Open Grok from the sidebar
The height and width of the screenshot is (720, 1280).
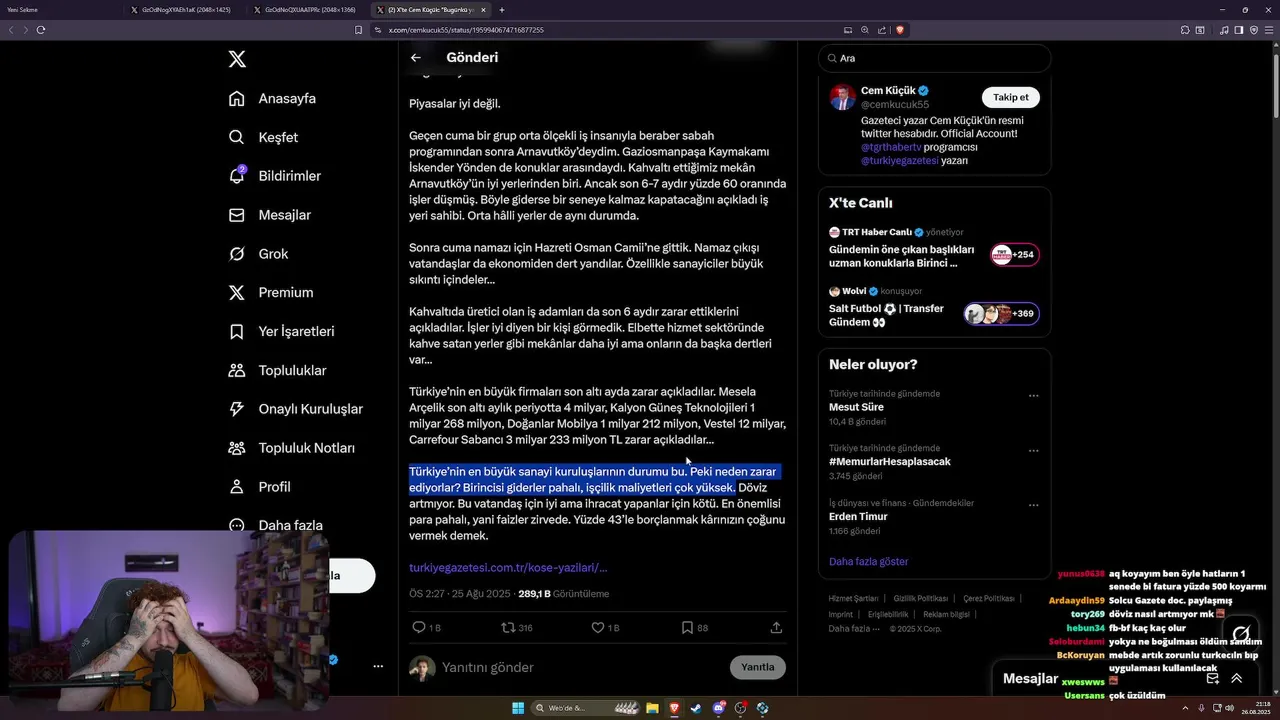pos(258,254)
